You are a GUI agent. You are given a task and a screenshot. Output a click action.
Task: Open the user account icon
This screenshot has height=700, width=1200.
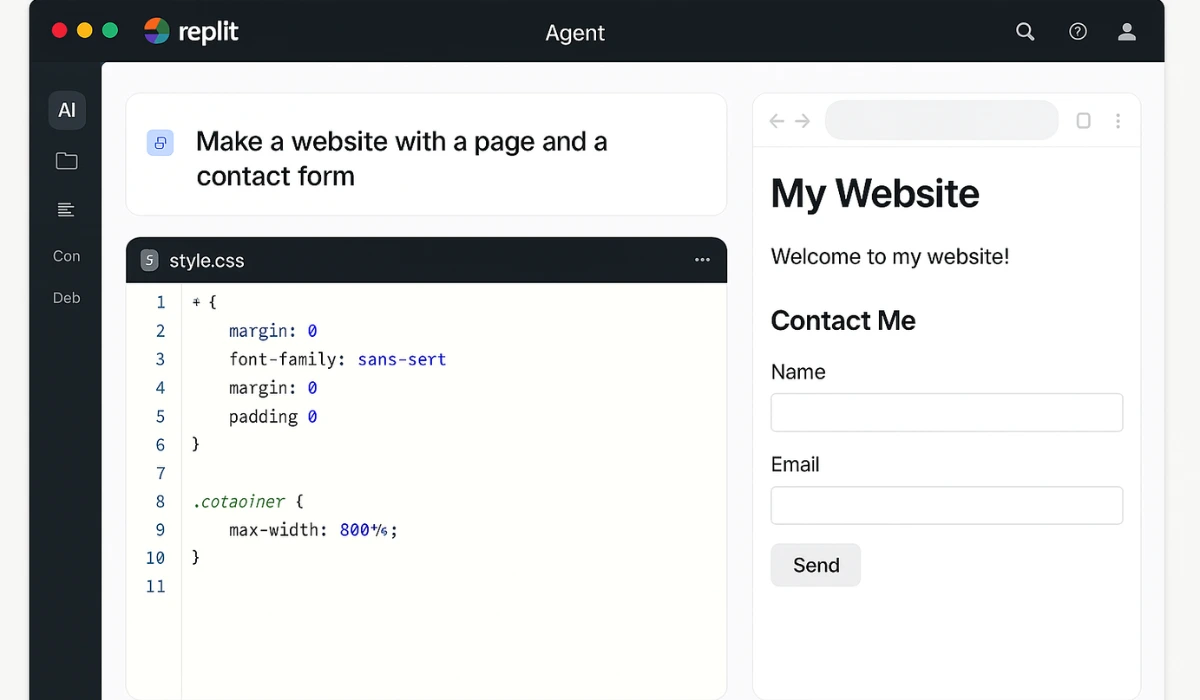1126,31
